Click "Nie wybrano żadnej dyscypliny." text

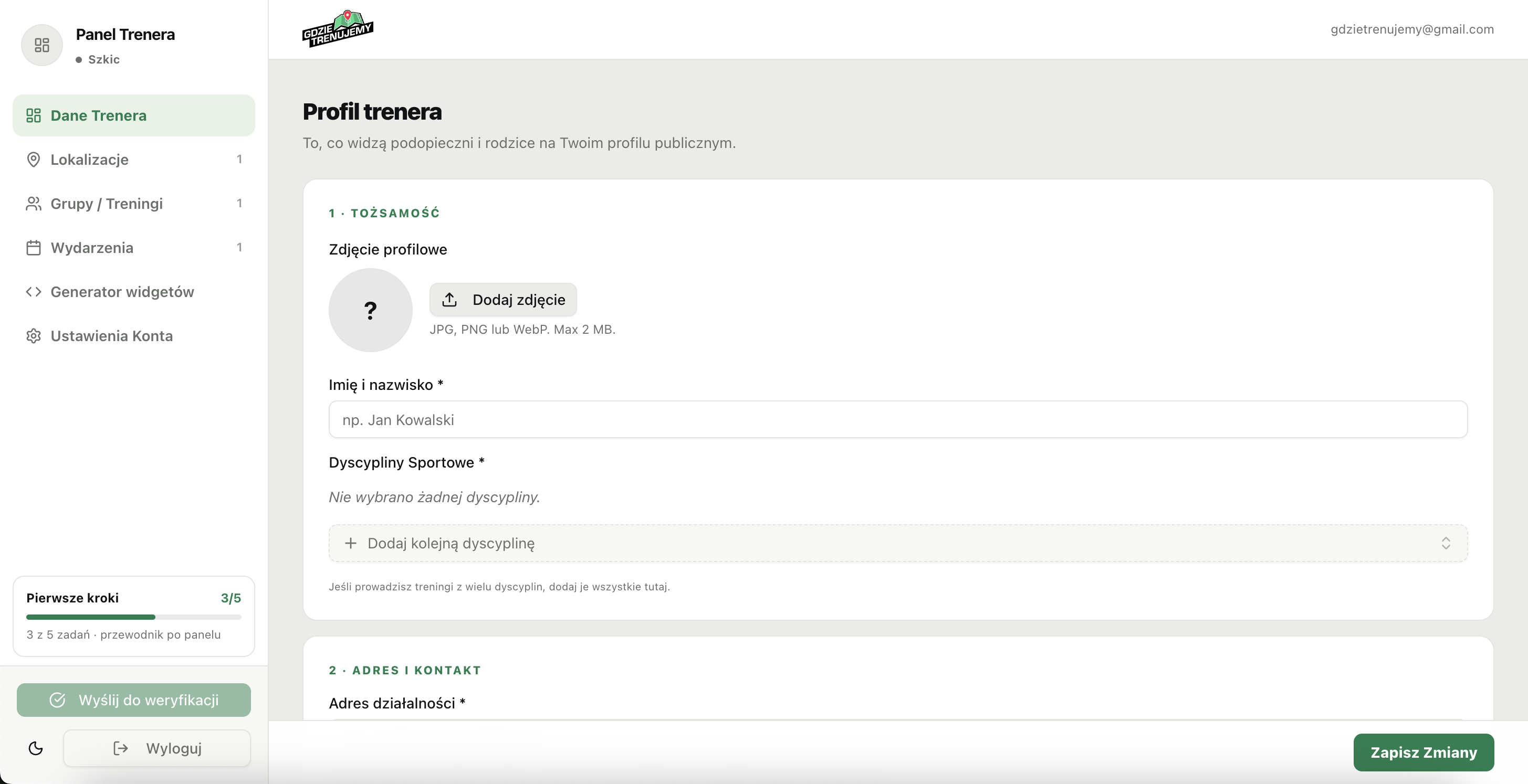434,497
